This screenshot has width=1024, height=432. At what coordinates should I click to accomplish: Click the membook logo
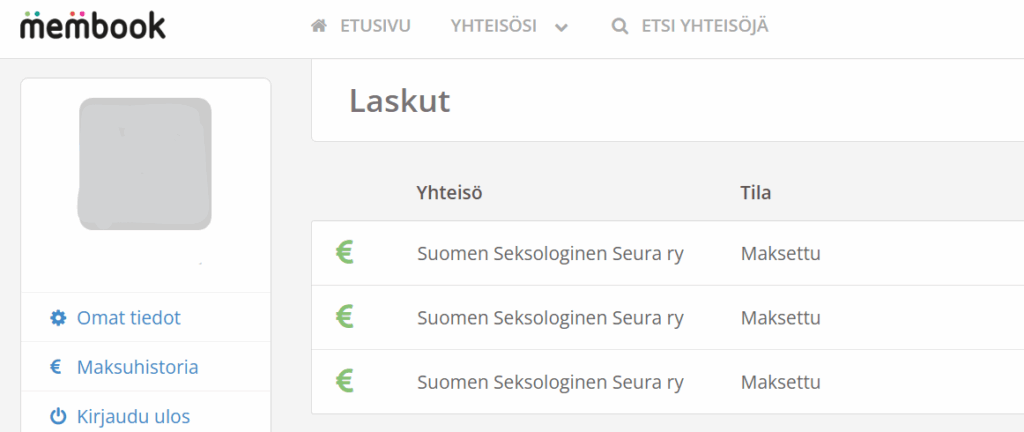pos(92,24)
